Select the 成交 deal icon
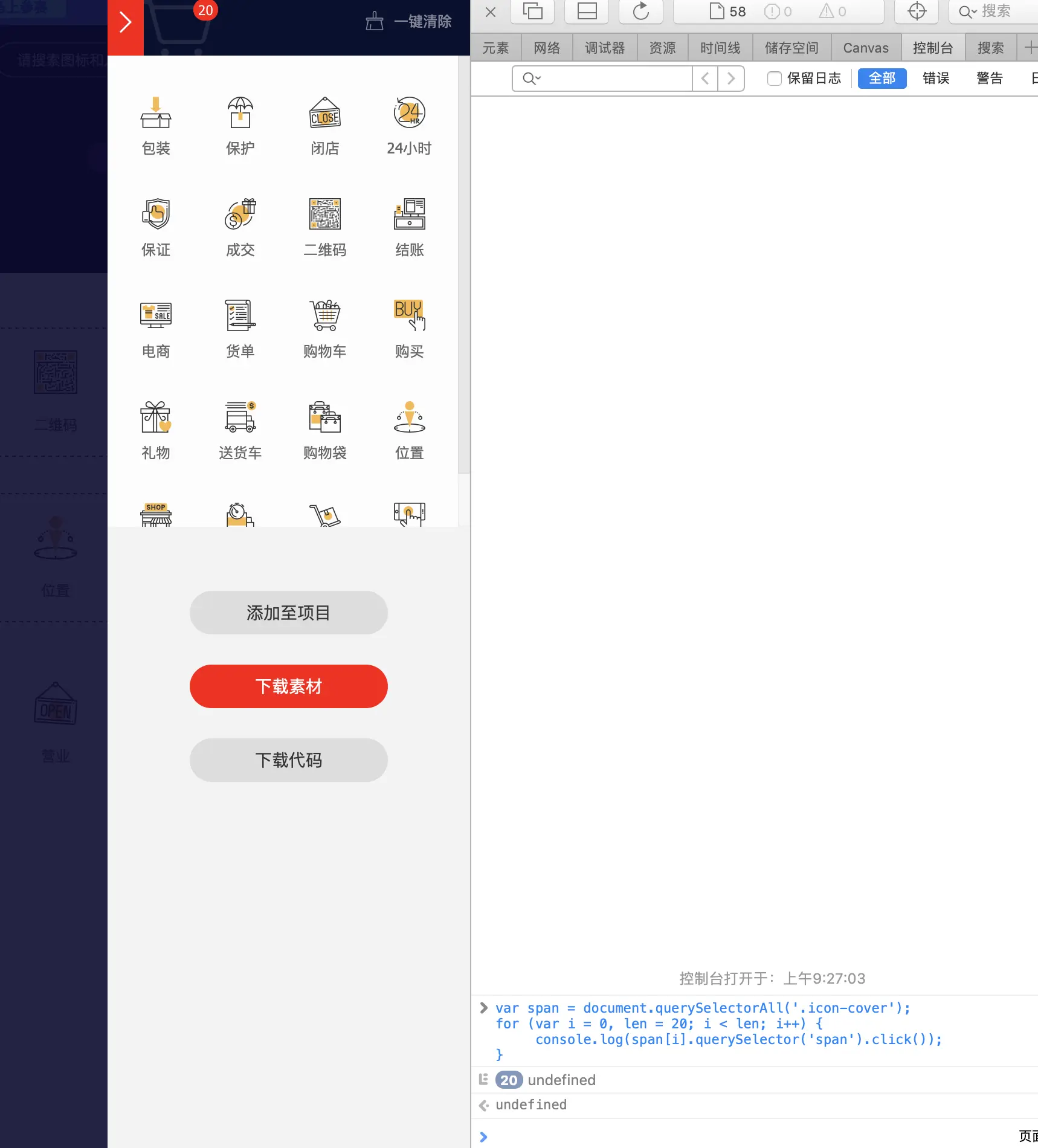This screenshot has height=1148, width=1038. click(x=240, y=214)
